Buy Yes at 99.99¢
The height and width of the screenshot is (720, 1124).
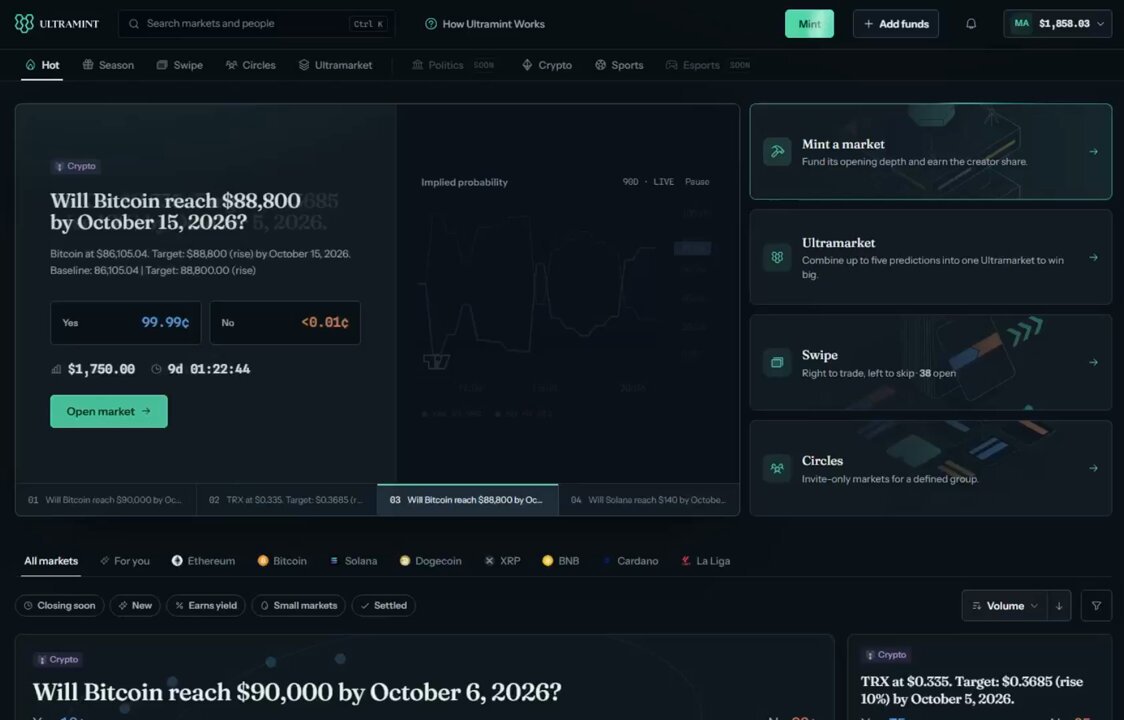point(125,323)
